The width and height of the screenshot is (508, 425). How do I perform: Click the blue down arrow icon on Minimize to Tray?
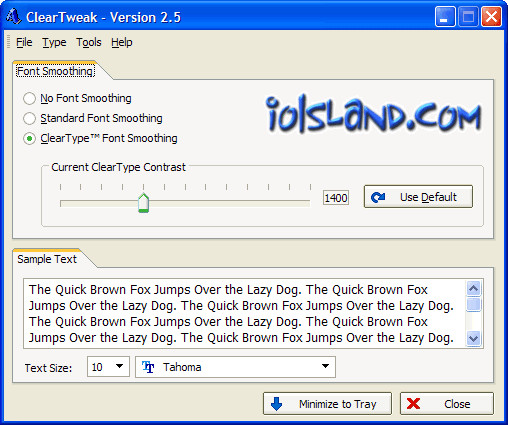coord(276,404)
